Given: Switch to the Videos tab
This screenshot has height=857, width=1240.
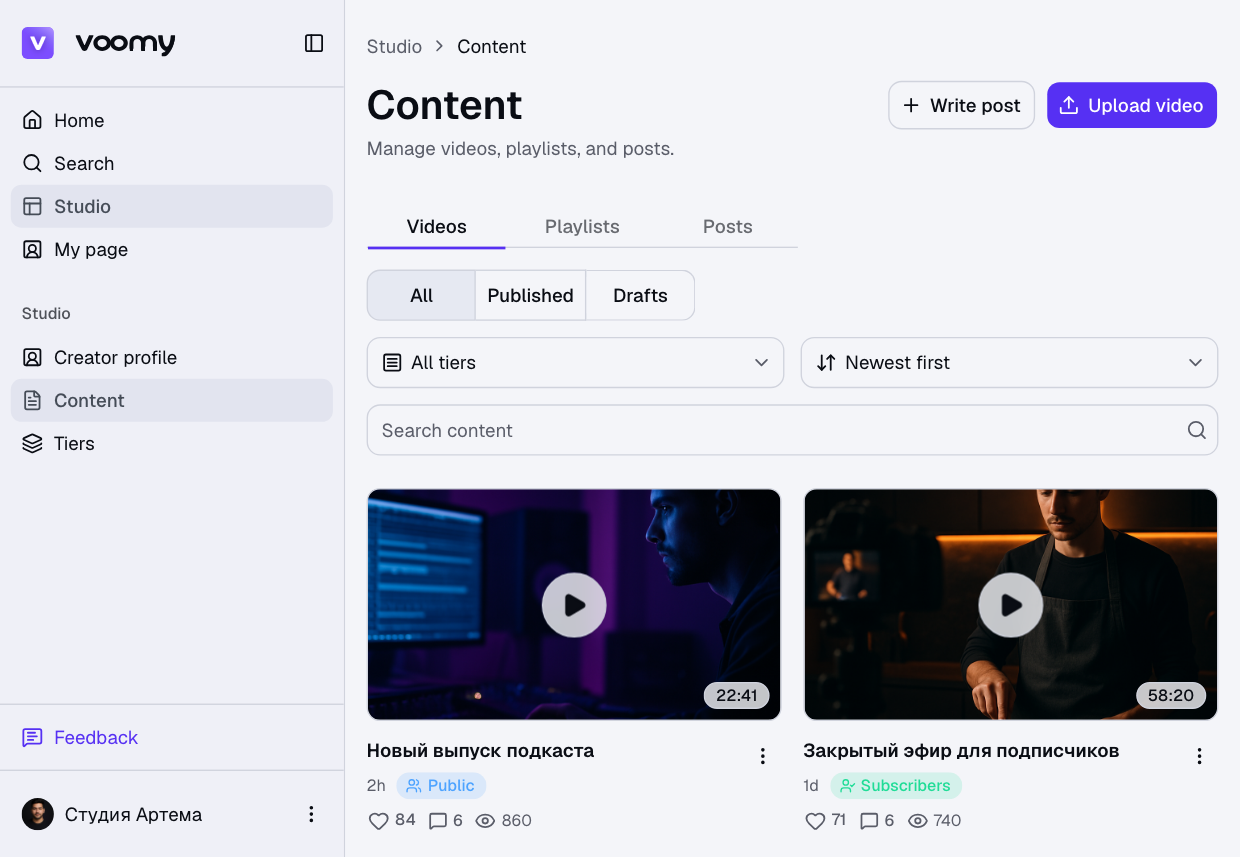Looking at the screenshot, I should (x=436, y=226).
